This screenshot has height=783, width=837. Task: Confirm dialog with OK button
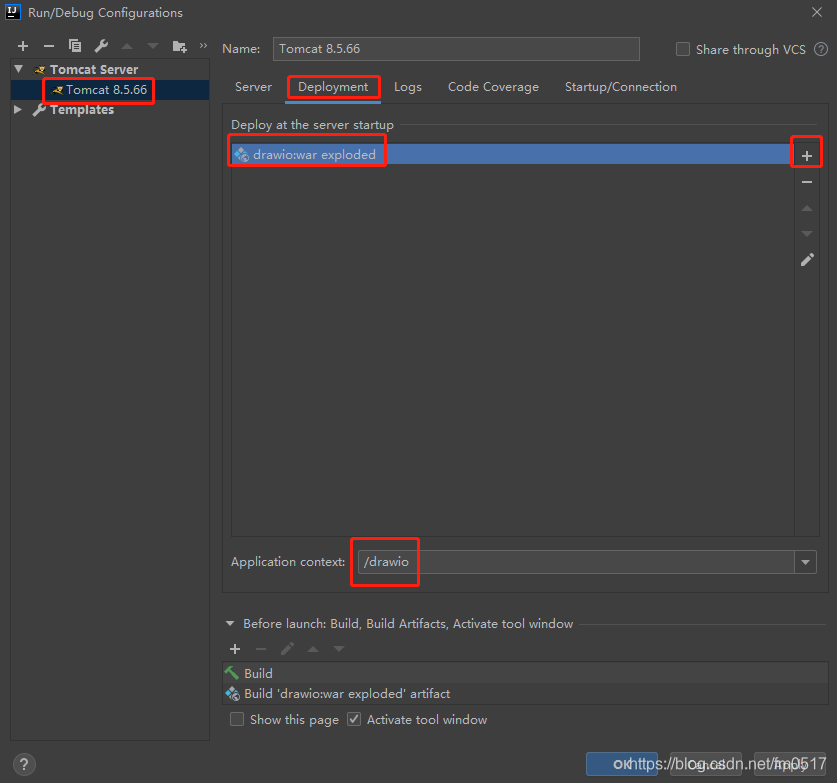click(621, 764)
